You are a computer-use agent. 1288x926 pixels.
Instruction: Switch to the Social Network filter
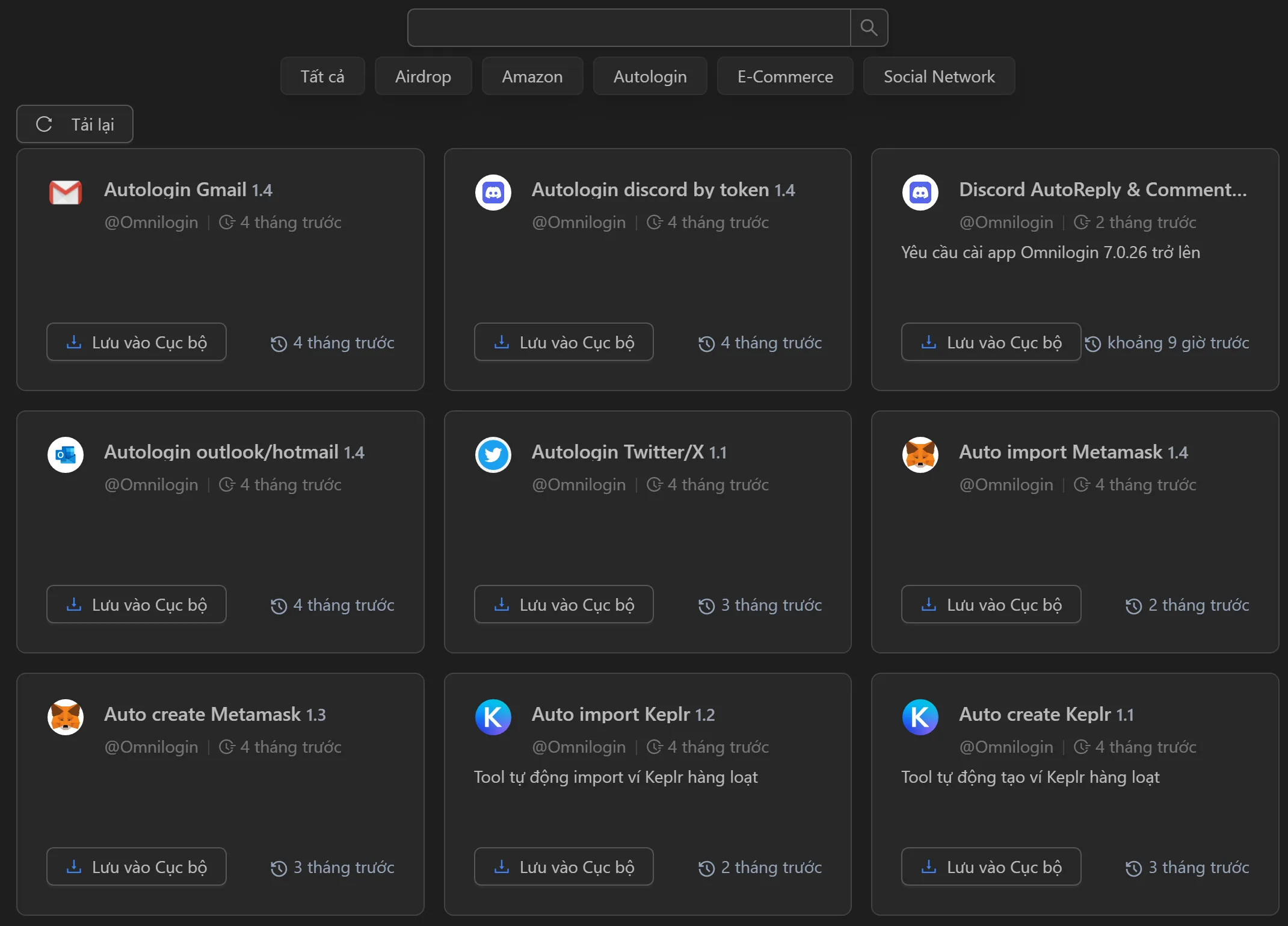938,76
